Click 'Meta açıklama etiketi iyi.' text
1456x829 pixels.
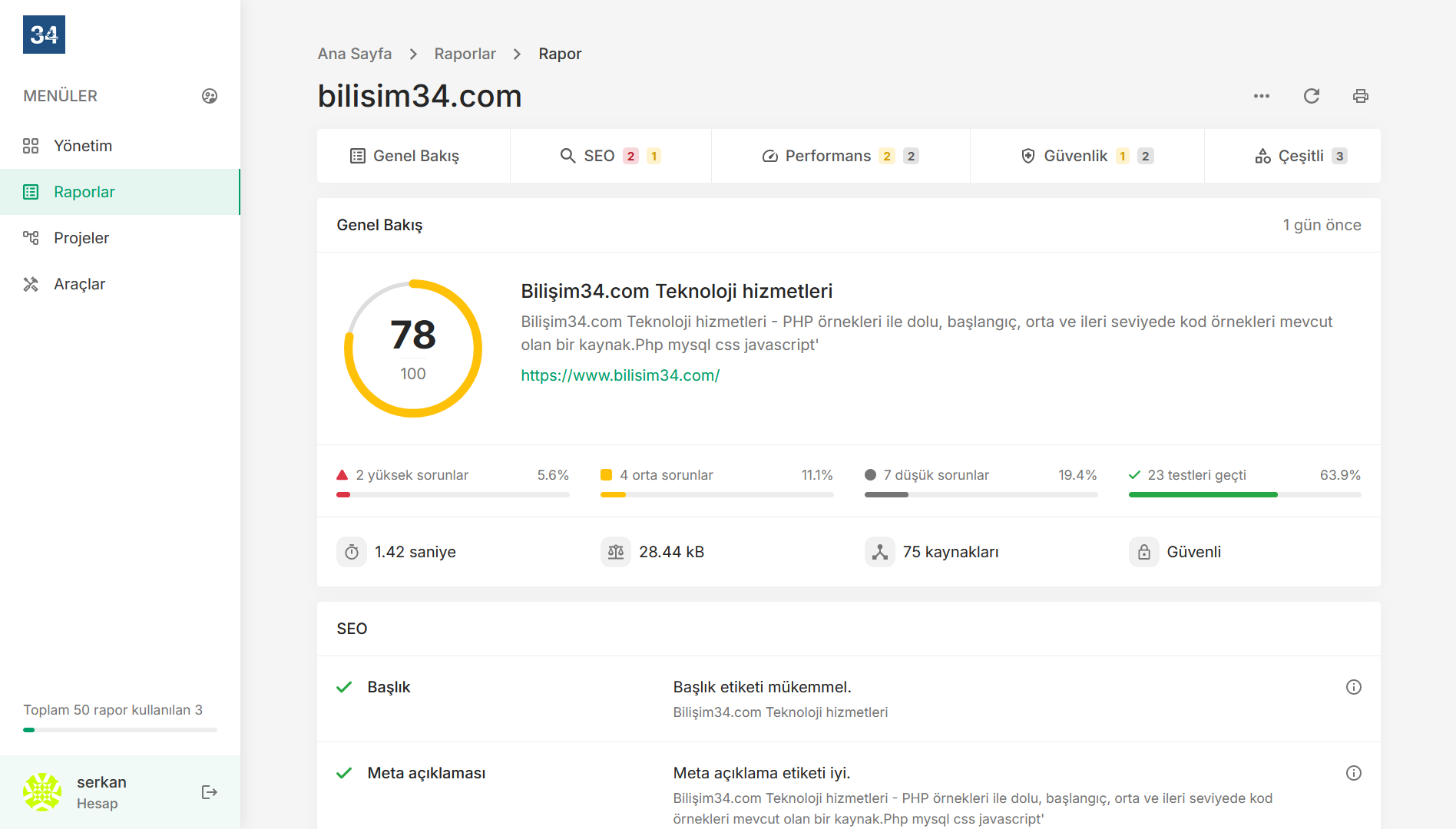click(762, 773)
